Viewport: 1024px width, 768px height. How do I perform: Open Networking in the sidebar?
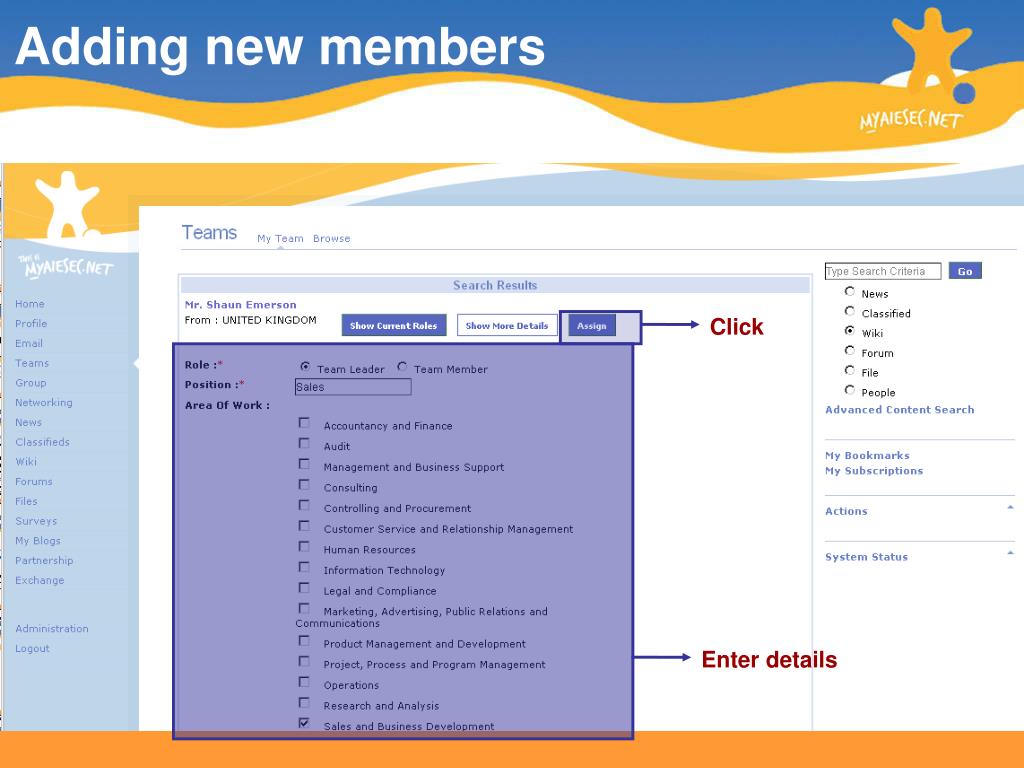pos(44,403)
